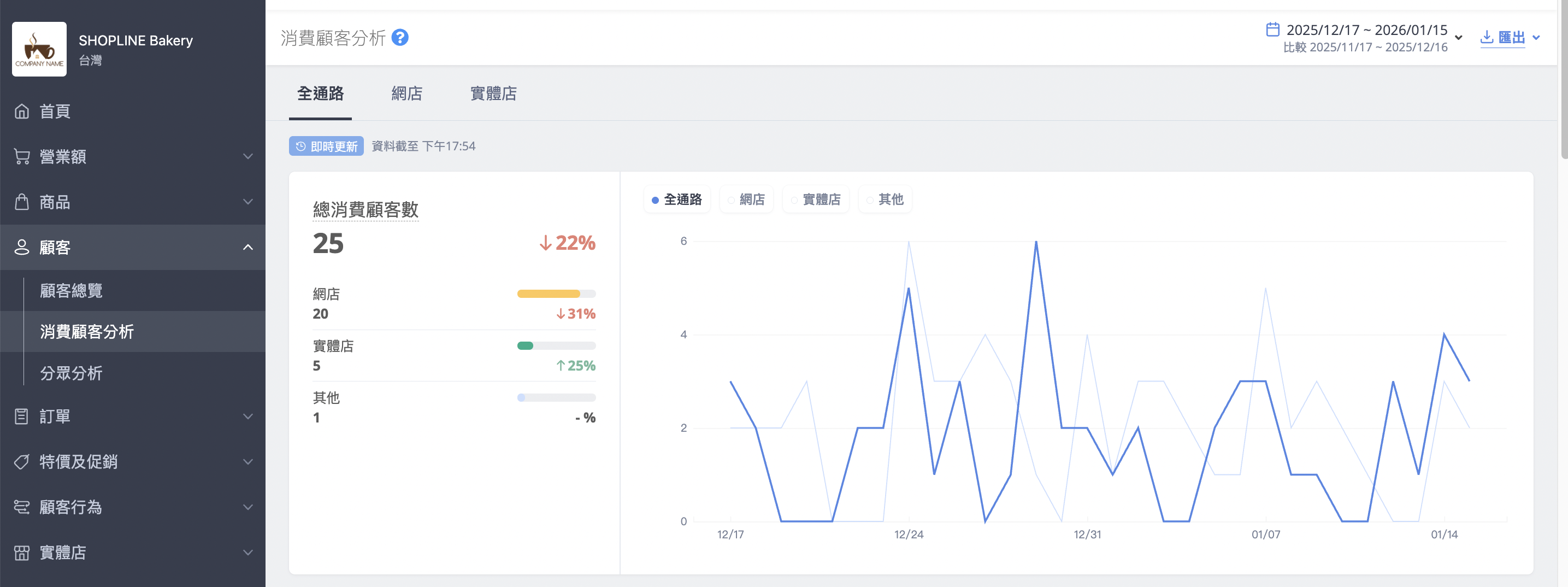Image resolution: width=1568 pixels, height=587 pixels.
Task: Open the help question mark icon
Action: (x=400, y=38)
